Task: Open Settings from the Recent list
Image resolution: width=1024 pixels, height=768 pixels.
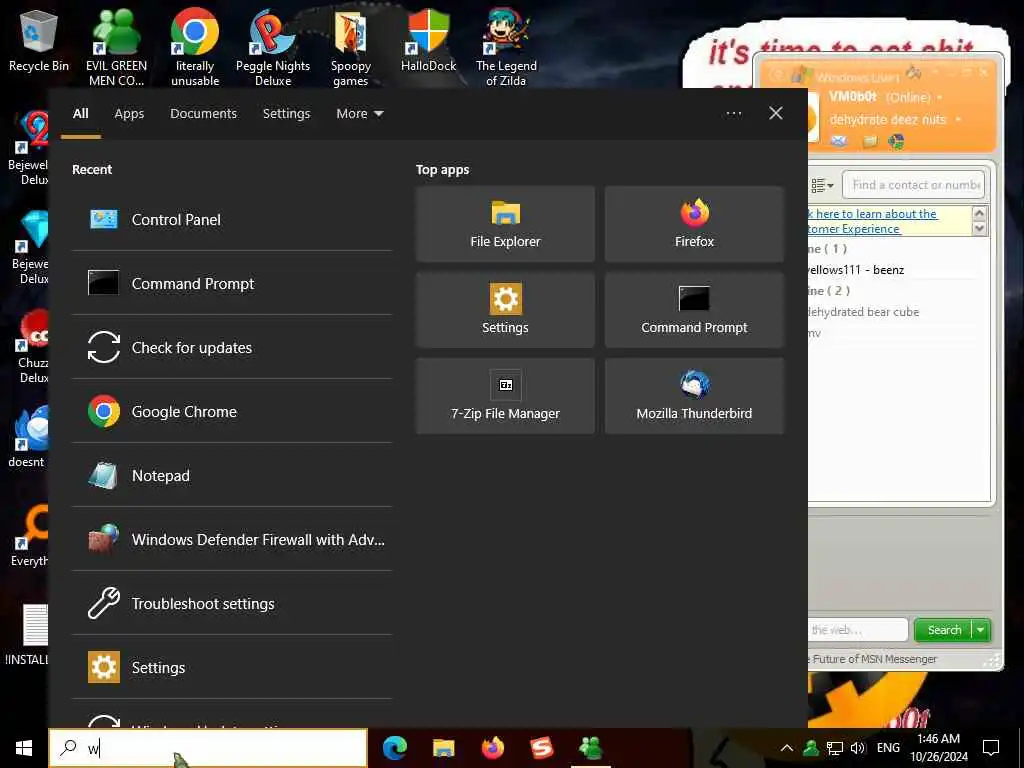Action: point(232,667)
